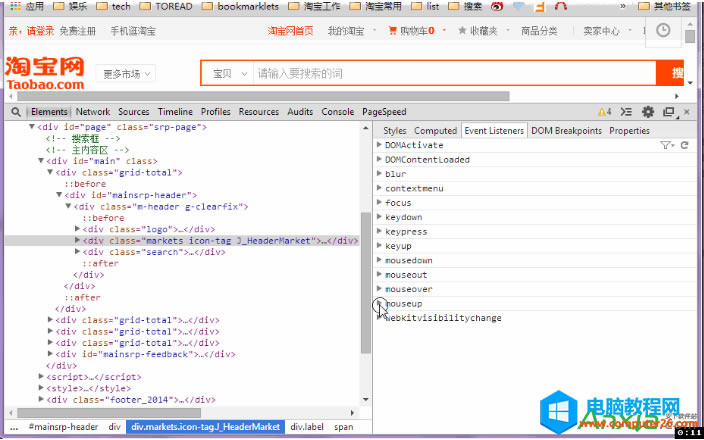Expand the keydown event listener
Screen dimensions: 704x440
380,217
